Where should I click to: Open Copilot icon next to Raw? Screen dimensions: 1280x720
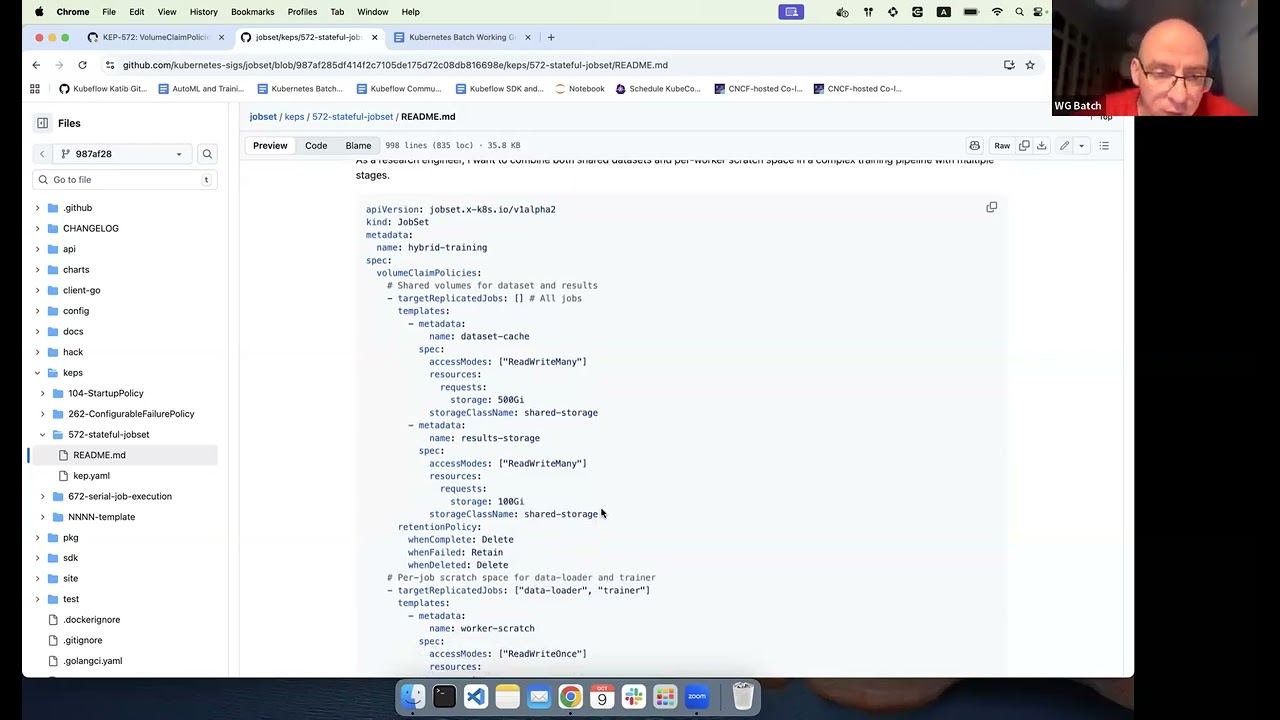click(x=974, y=146)
